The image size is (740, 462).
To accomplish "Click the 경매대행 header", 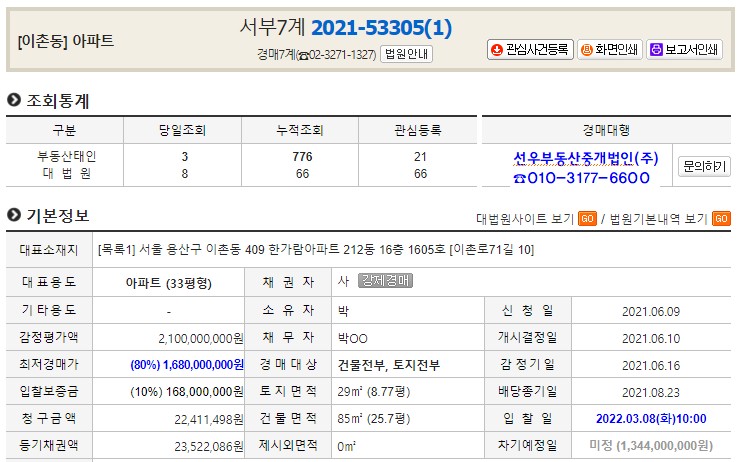I will click(x=606, y=130).
